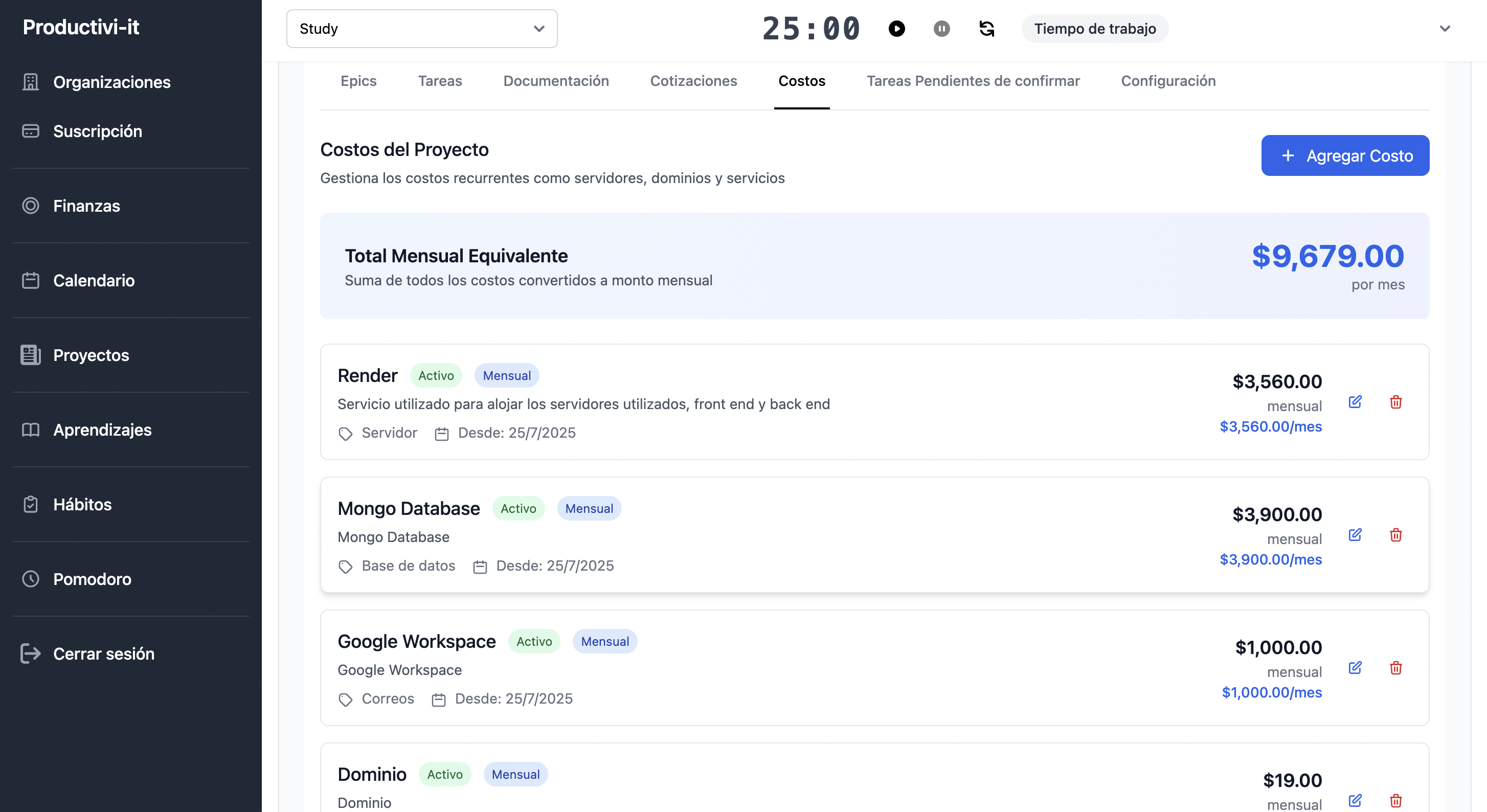The image size is (1487, 812).
Task: Click the Suscripción card icon
Action: tap(31, 131)
